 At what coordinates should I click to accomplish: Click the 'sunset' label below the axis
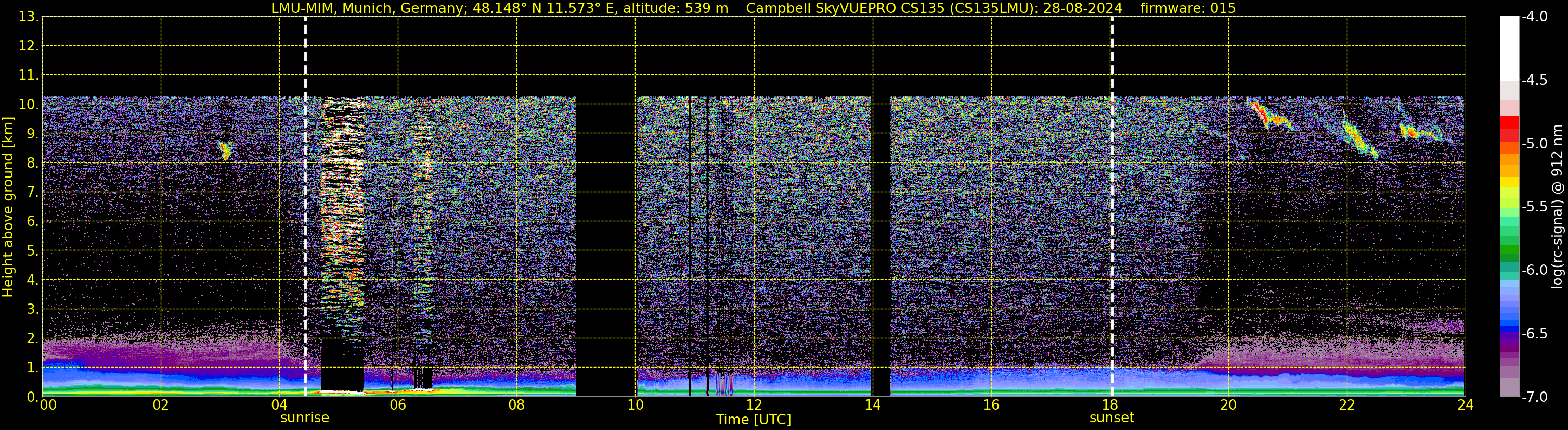pyautogui.click(x=1111, y=418)
